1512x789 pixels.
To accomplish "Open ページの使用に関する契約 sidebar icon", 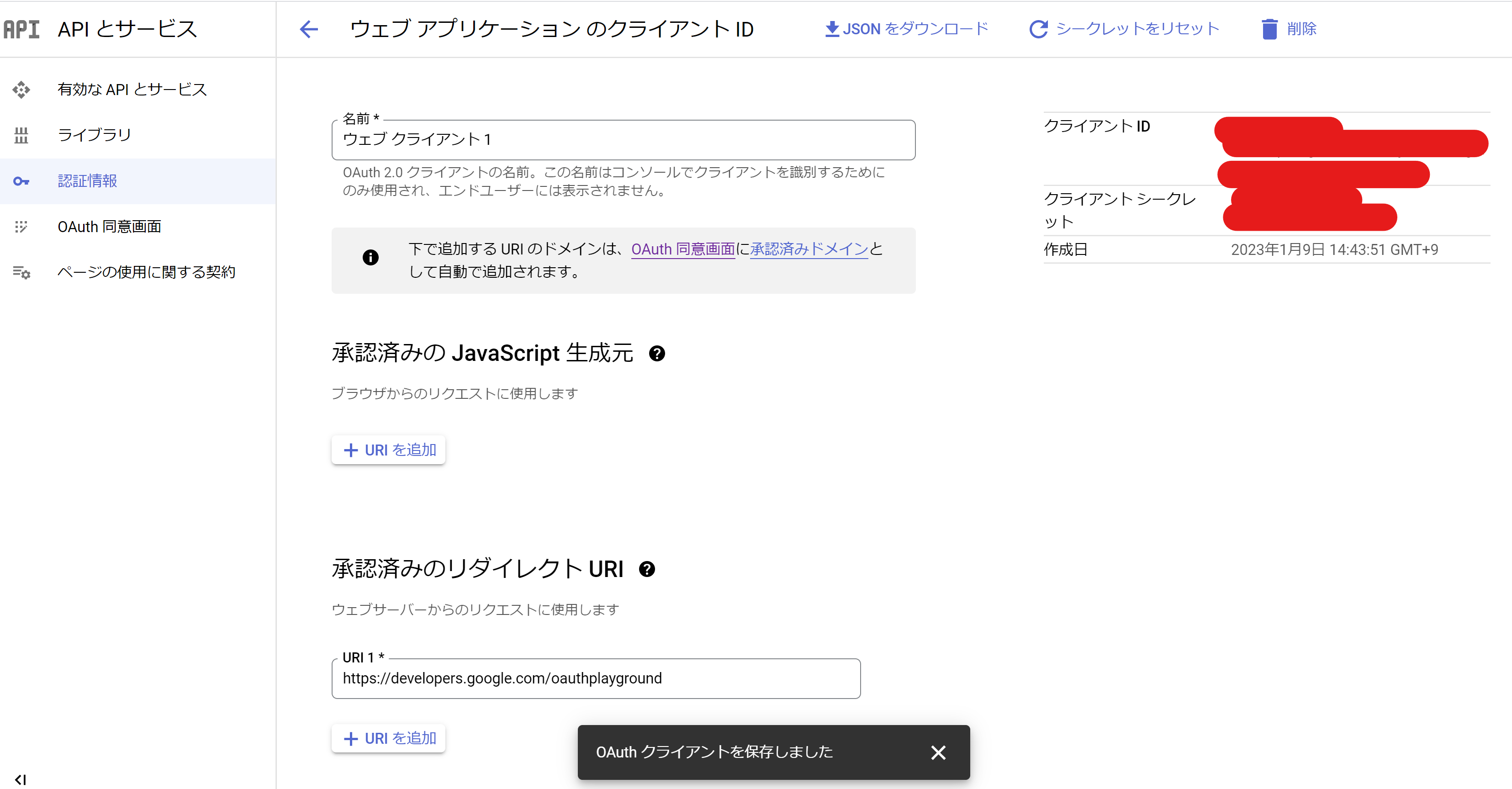I will (x=21, y=272).
